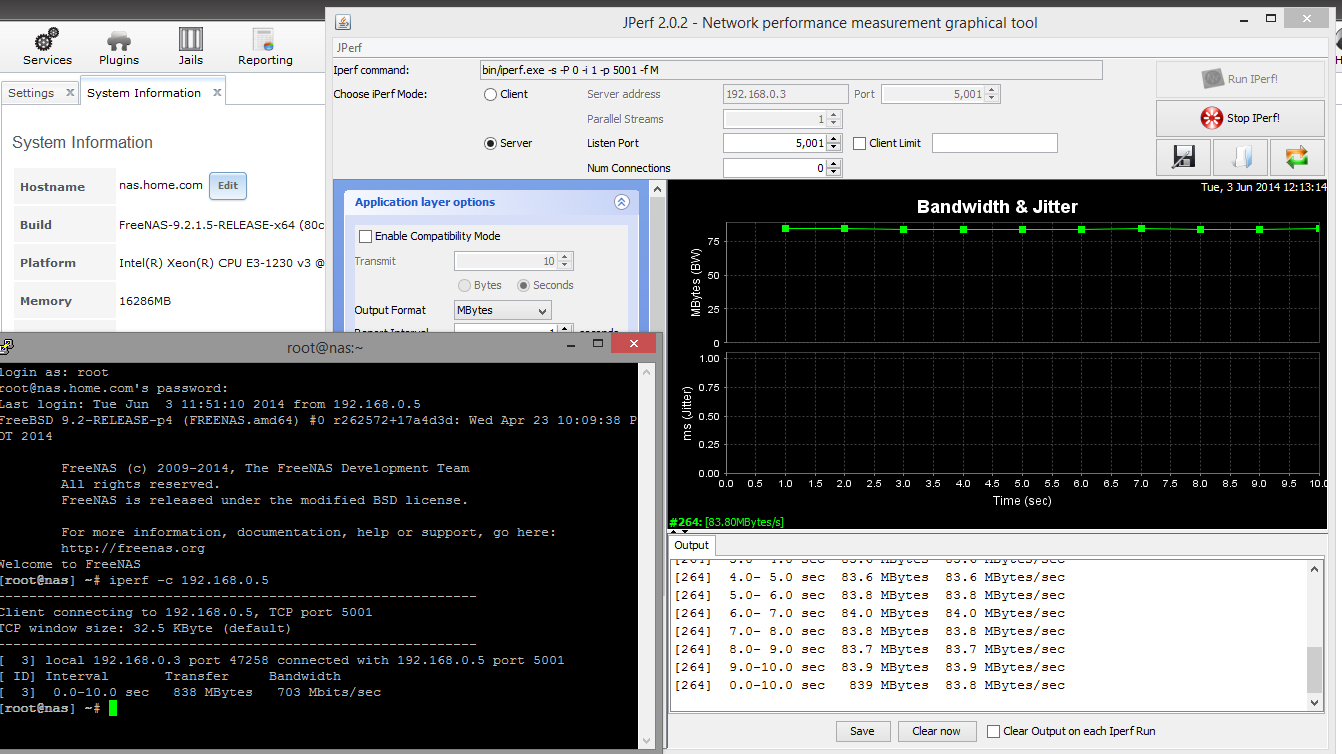Open the Plugins section in FreeNAS
Screen dimensions: 1342x754
point(119,46)
